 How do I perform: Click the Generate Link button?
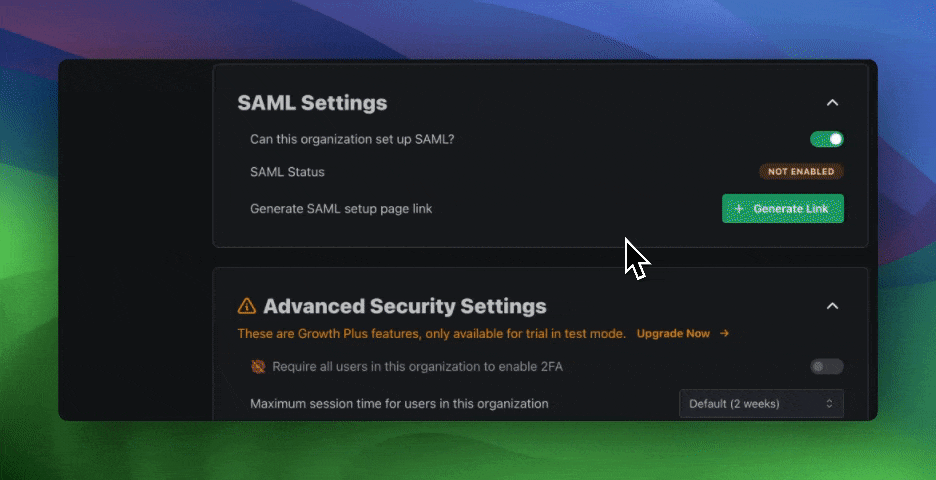click(x=783, y=208)
